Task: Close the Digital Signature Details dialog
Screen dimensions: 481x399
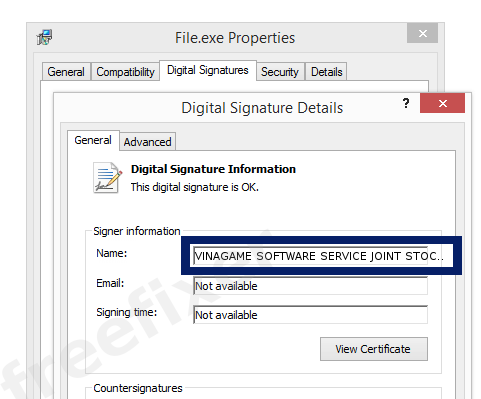Action: pyautogui.click(x=442, y=103)
